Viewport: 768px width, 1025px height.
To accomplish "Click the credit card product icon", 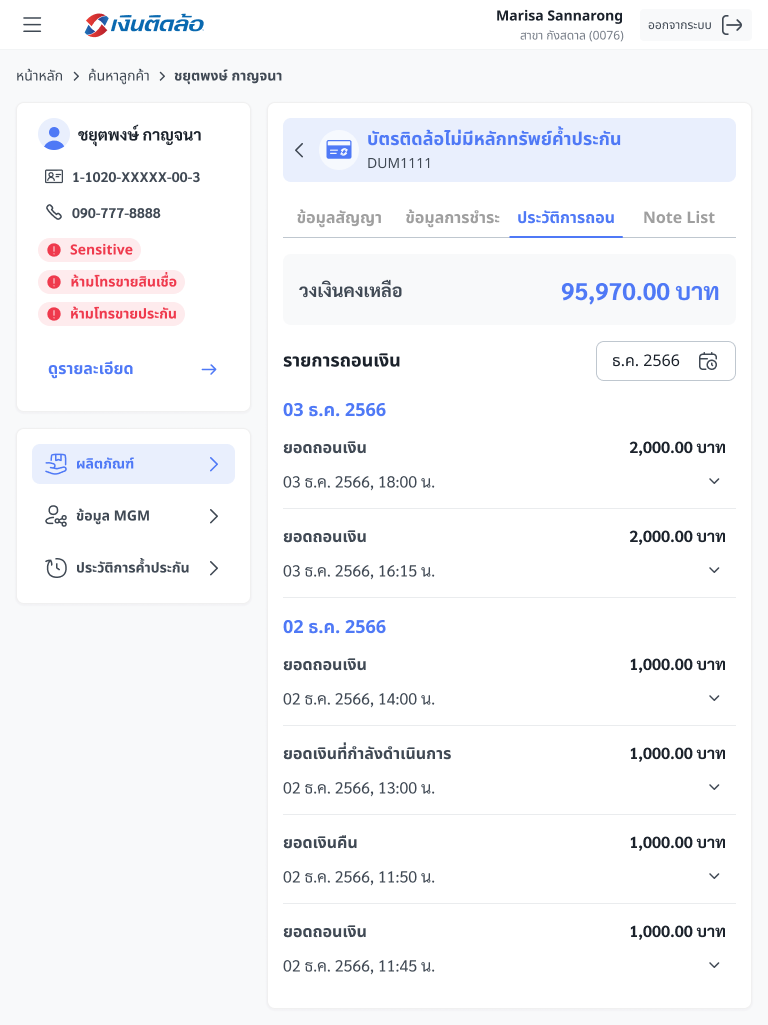I will coord(339,150).
